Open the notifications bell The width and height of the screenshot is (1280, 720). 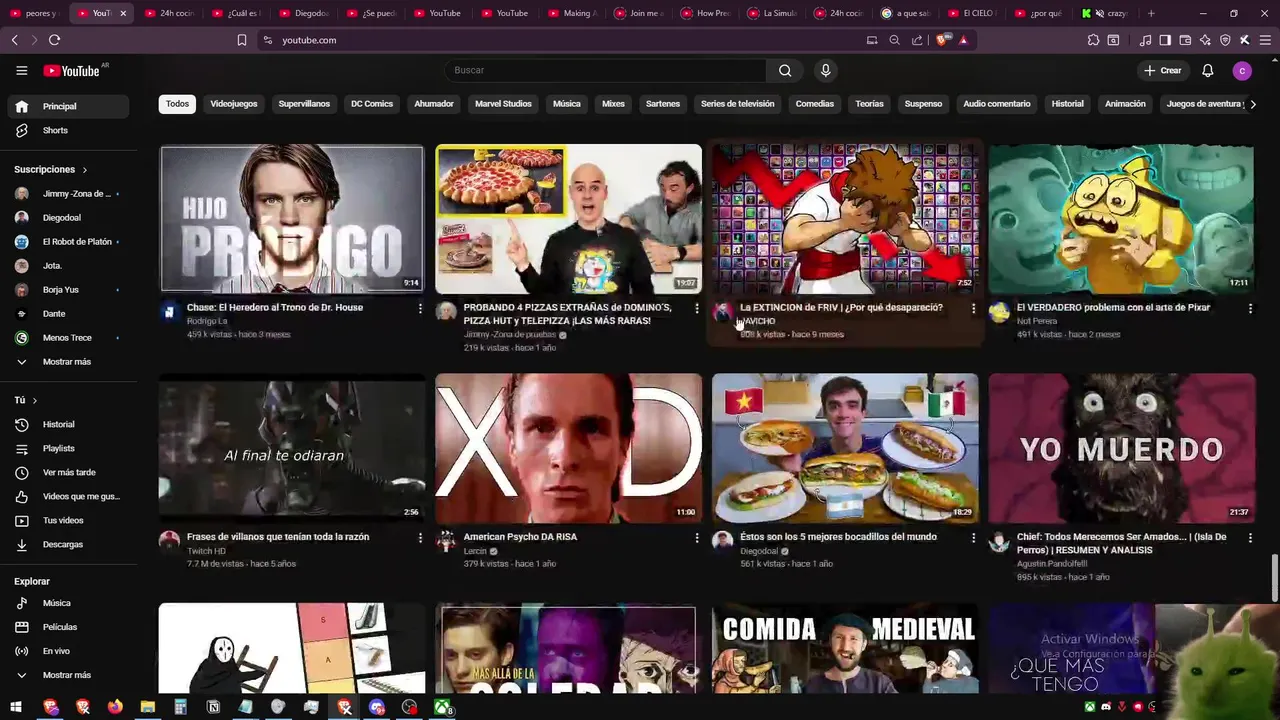1207,71
